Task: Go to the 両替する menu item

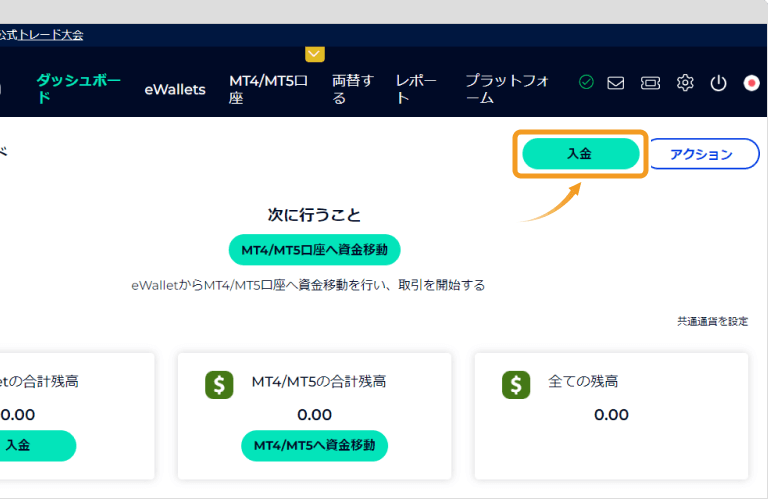Action: pyautogui.click(x=352, y=89)
